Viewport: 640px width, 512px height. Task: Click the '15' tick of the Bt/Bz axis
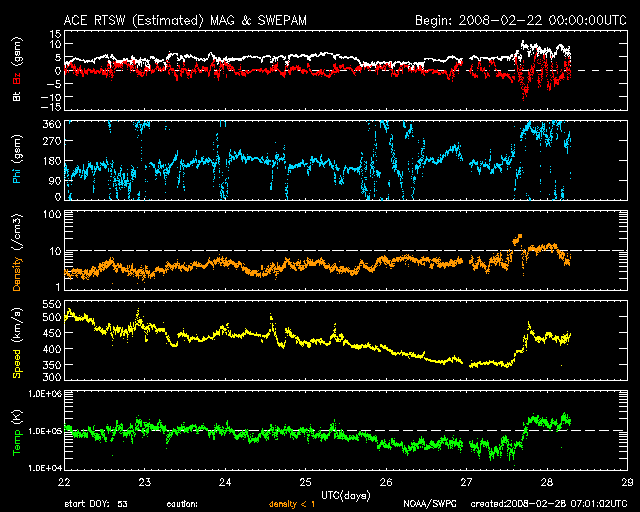coord(56,34)
